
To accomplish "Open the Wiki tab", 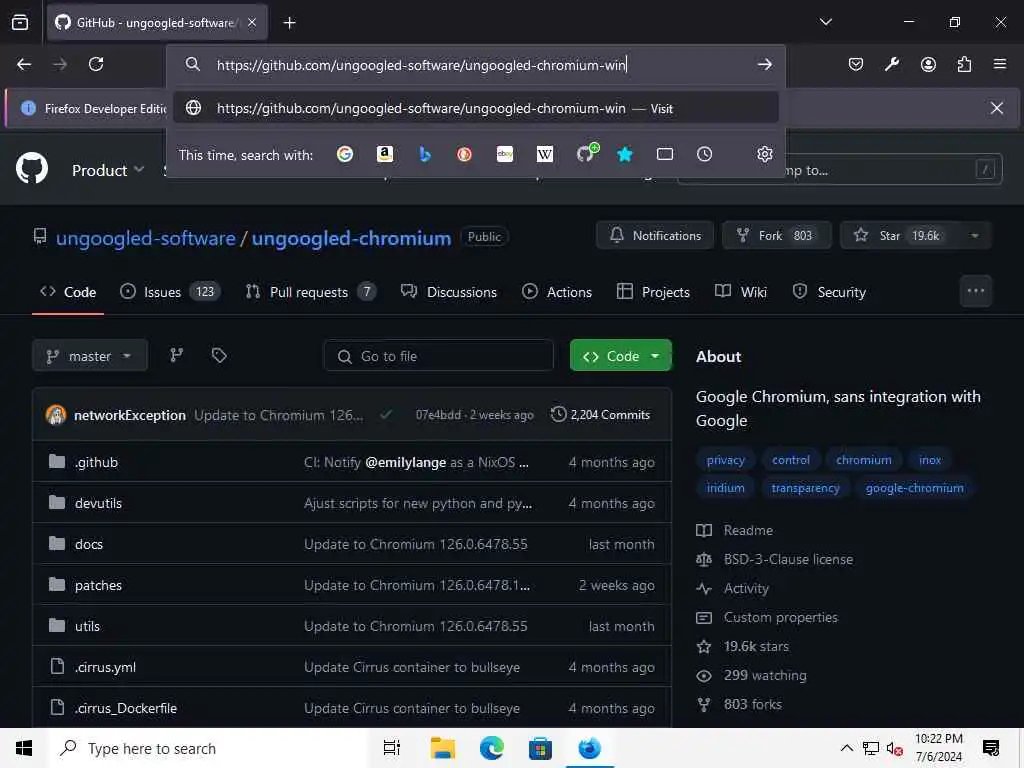I will (741, 292).
